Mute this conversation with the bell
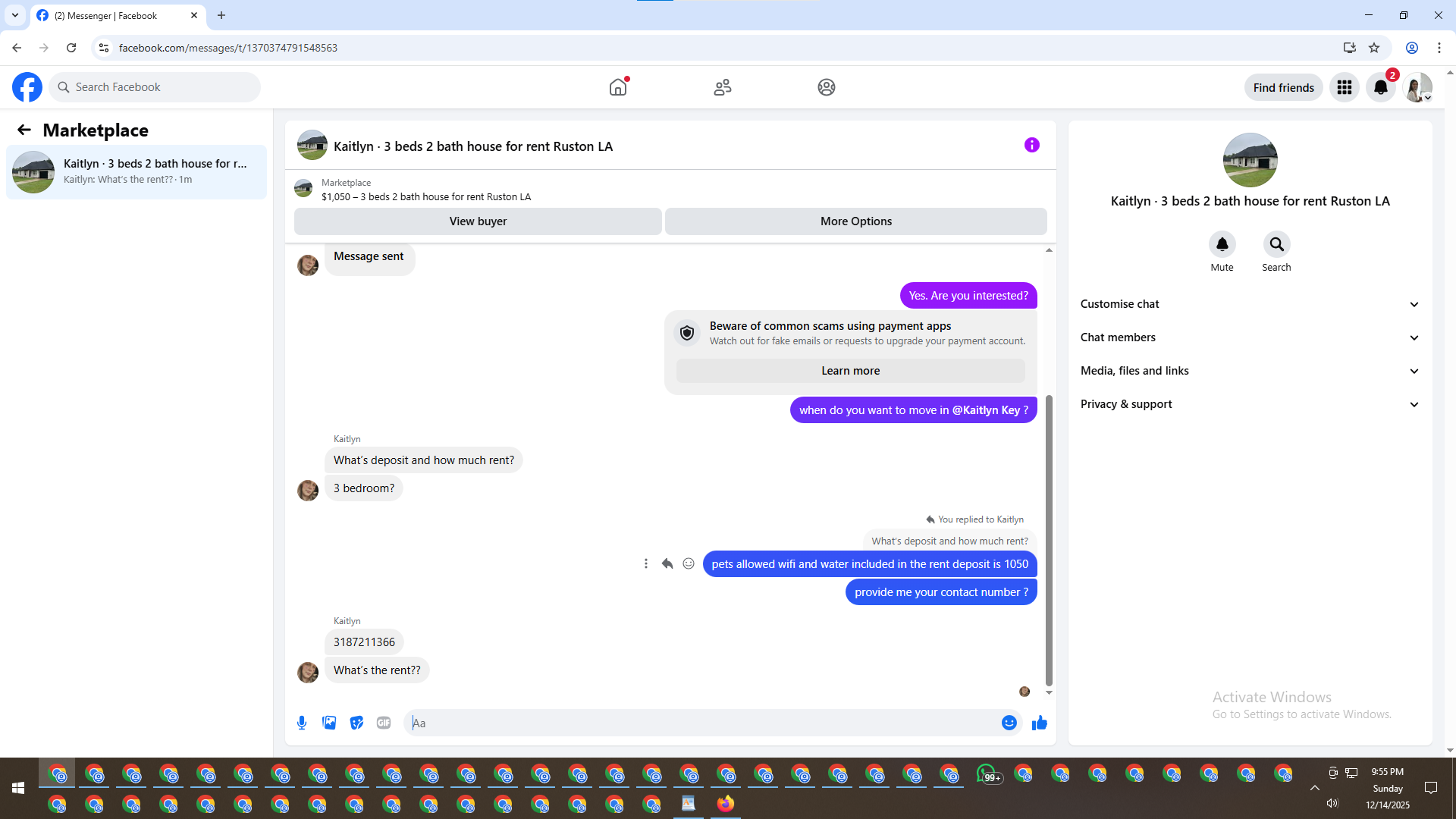 pyautogui.click(x=1222, y=244)
